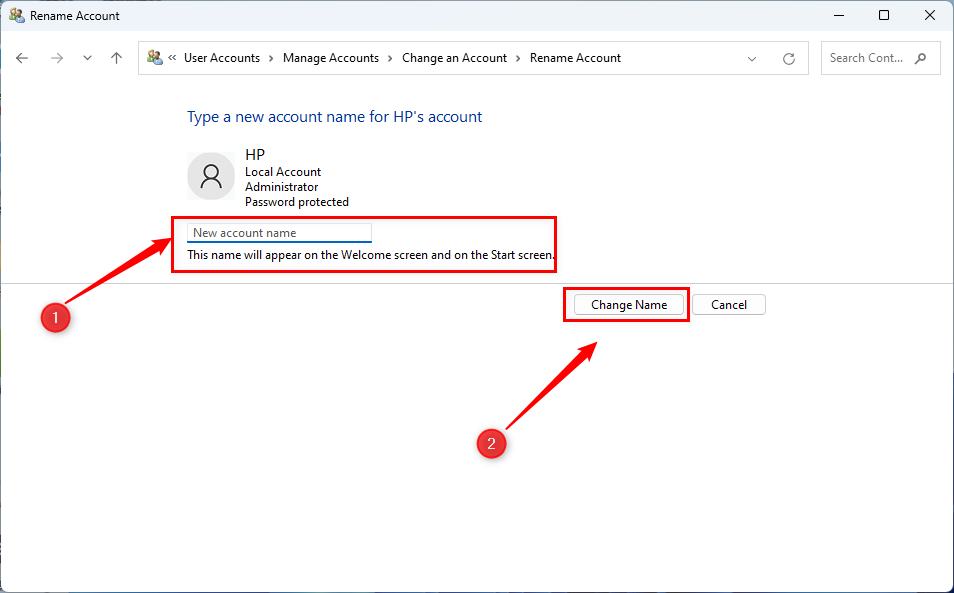Image resolution: width=954 pixels, height=593 pixels.
Task: Expand hidden breadcrumb path double chevron
Action: point(172,58)
